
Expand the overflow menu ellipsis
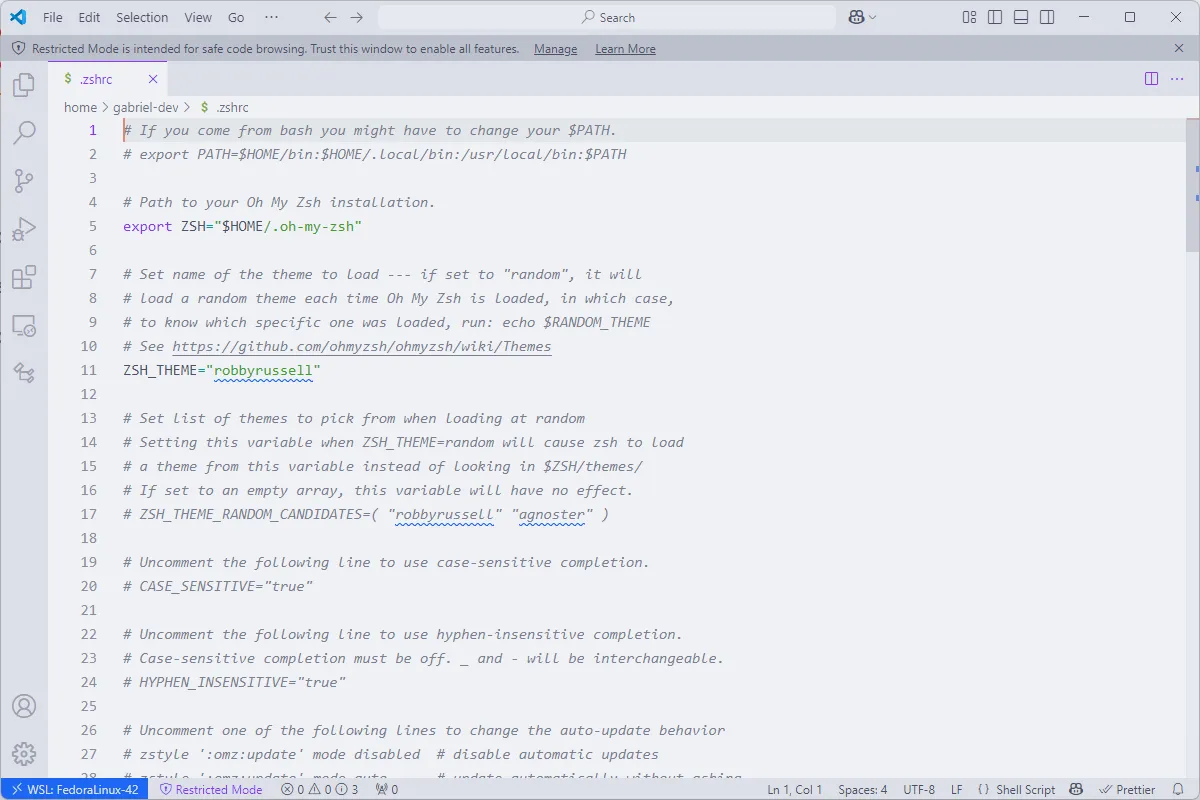272,17
